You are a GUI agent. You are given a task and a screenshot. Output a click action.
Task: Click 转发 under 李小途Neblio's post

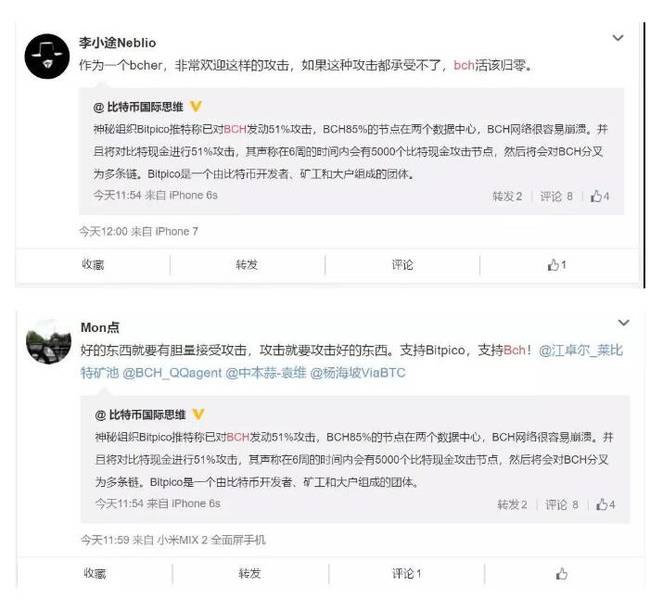(247, 265)
